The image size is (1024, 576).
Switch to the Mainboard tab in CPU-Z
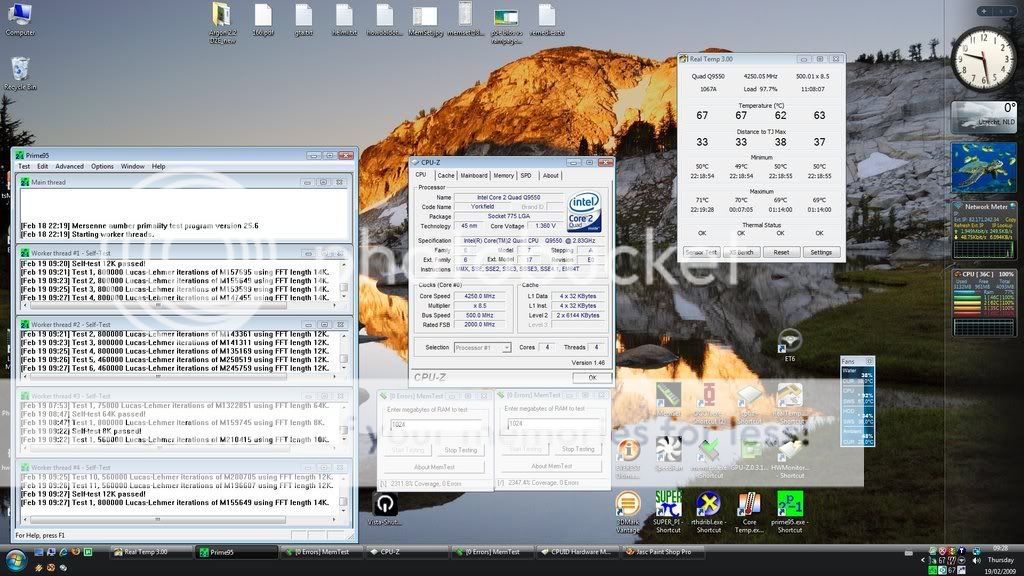(x=474, y=176)
